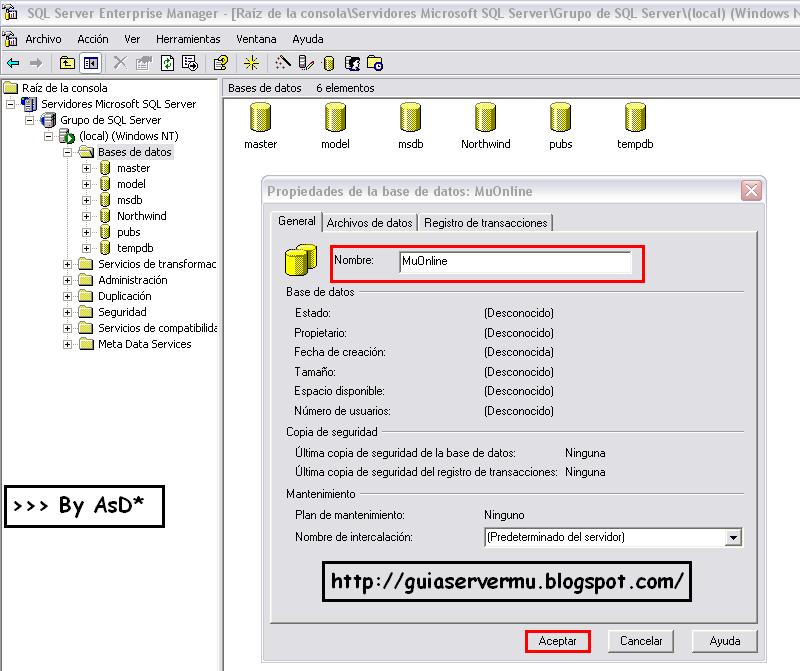Click the New Login toolbar icon

353,63
